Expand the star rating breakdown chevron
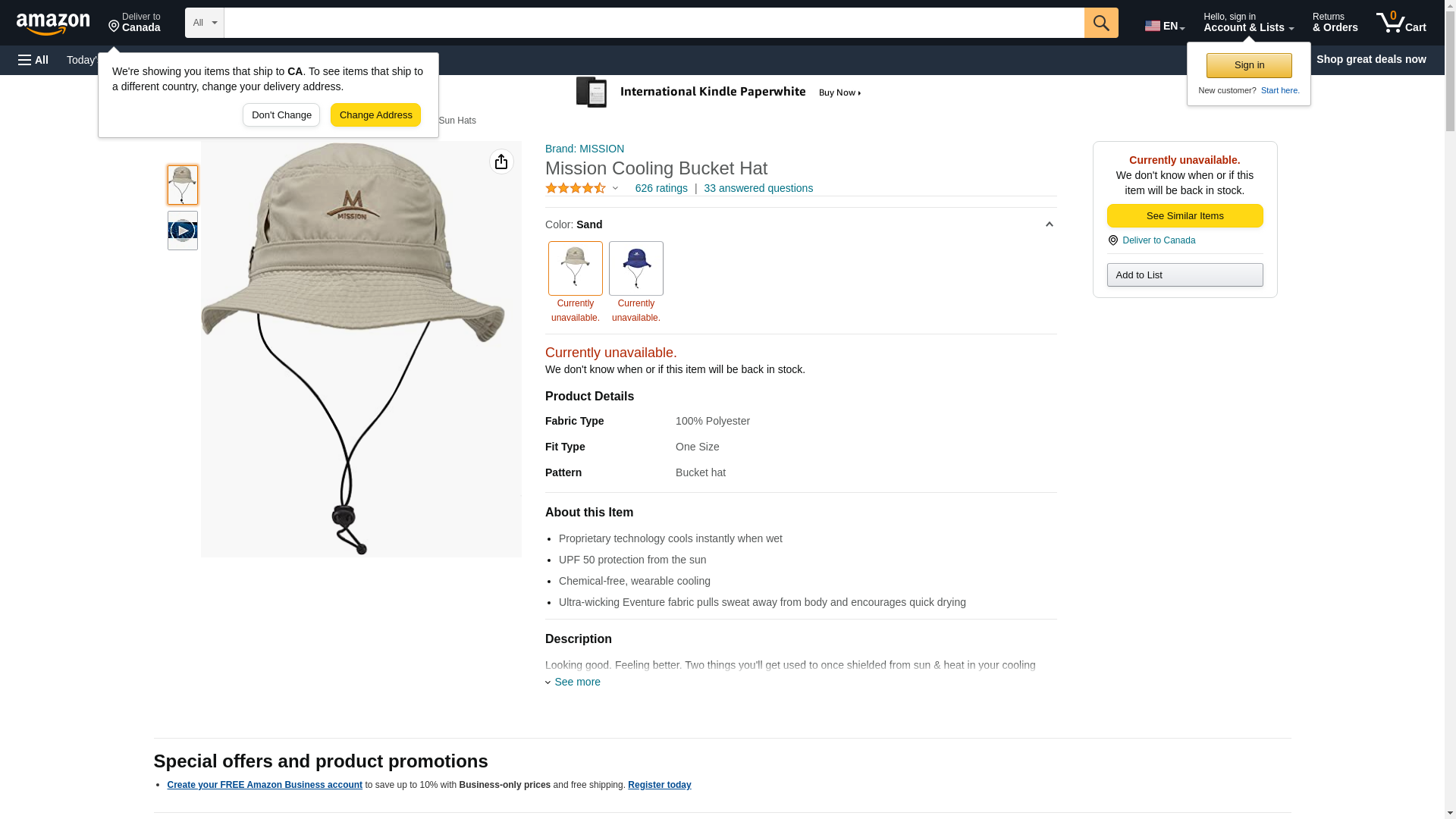Viewport: 1456px width, 819px height. pos(615,188)
